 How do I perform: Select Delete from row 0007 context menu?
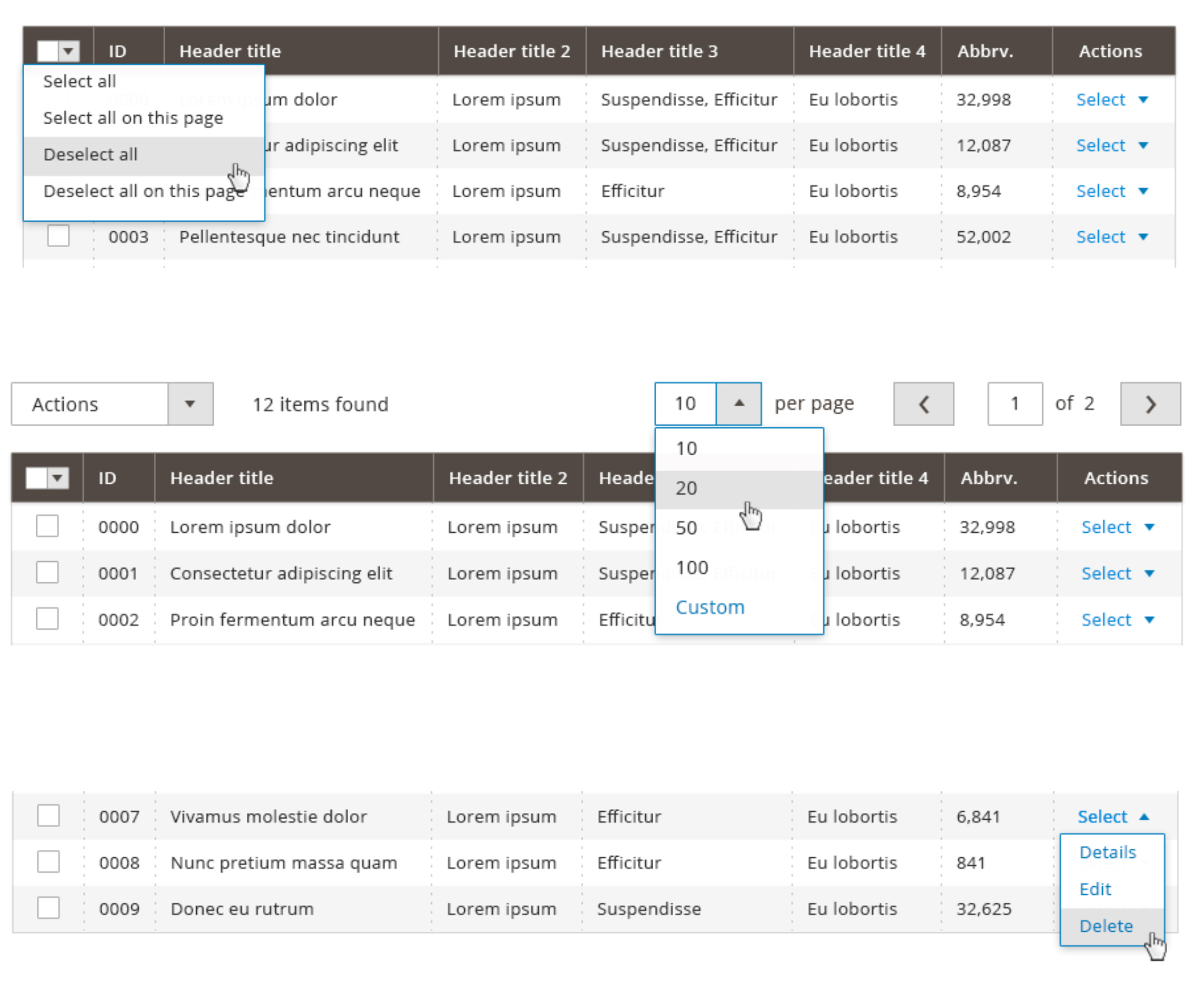[x=1106, y=925]
